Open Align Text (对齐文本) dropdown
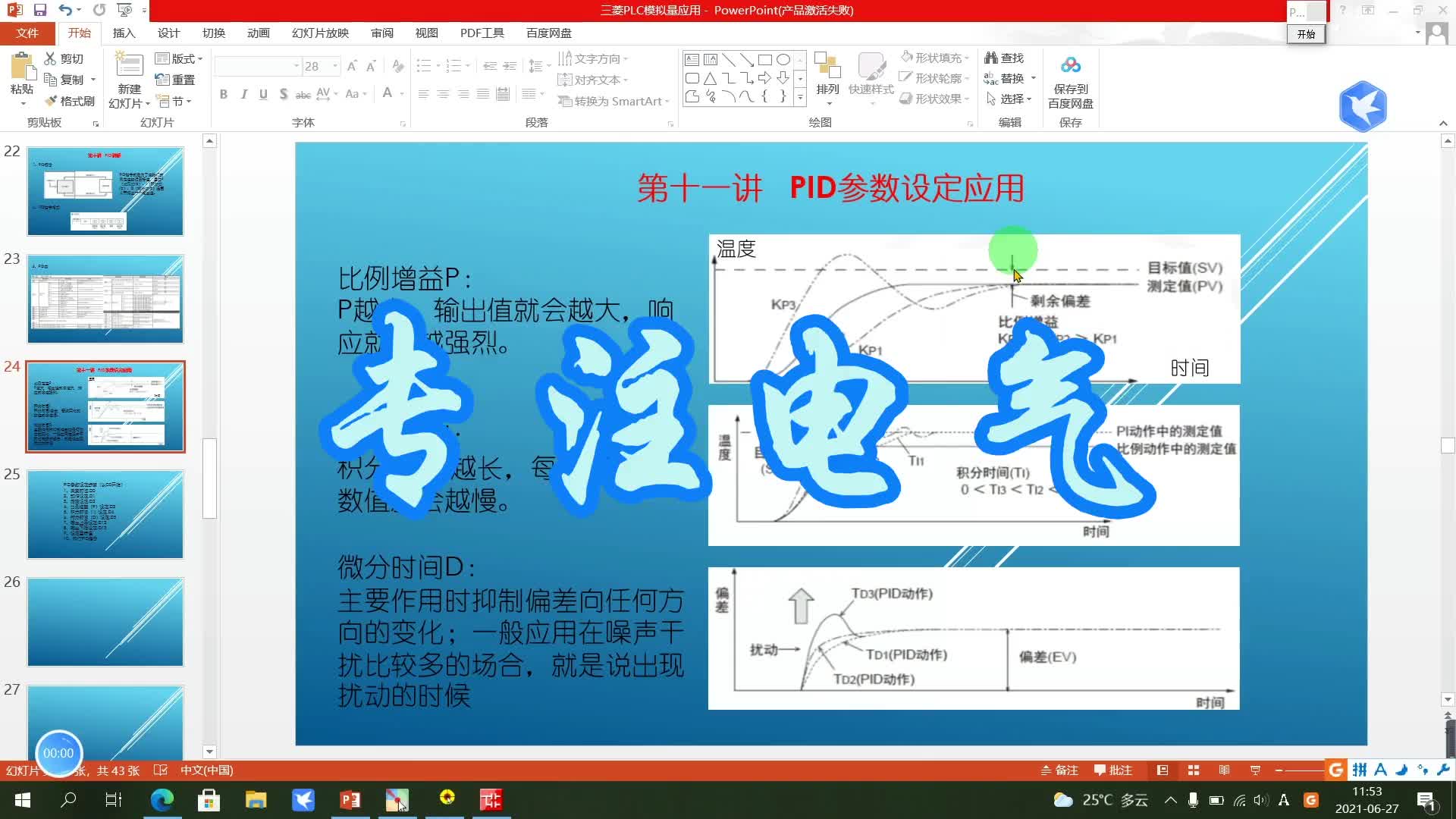 (x=593, y=80)
